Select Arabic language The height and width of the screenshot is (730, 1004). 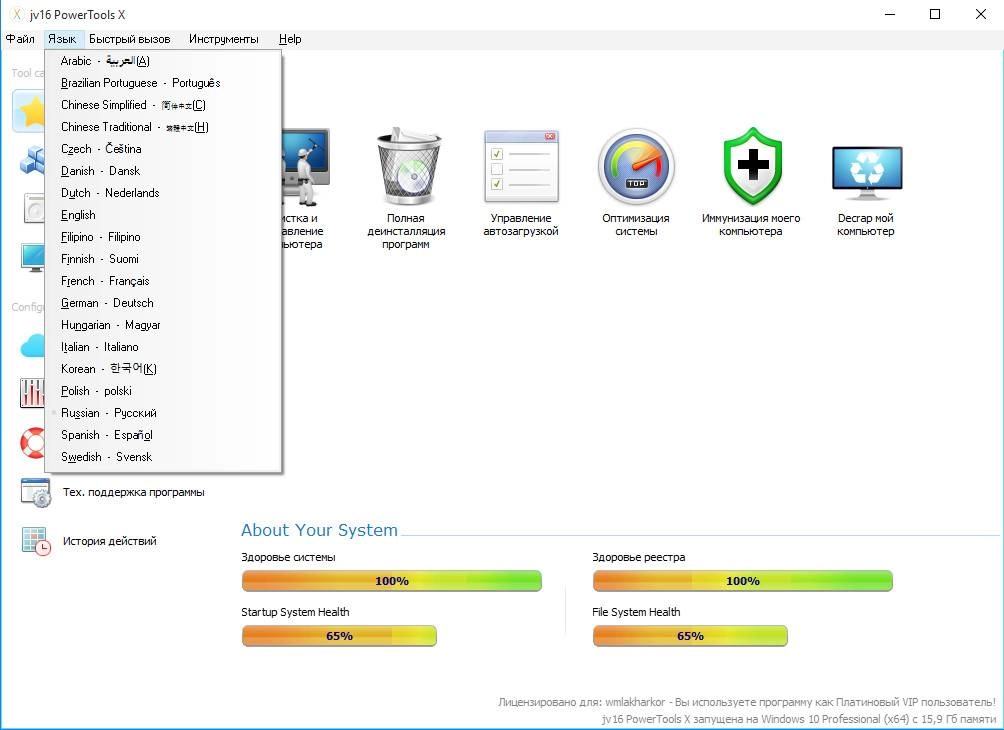tap(163, 61)
